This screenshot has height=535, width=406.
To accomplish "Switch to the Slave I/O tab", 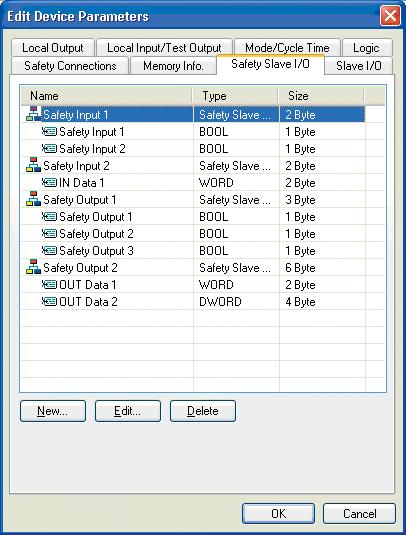I will tap(359, 66).
